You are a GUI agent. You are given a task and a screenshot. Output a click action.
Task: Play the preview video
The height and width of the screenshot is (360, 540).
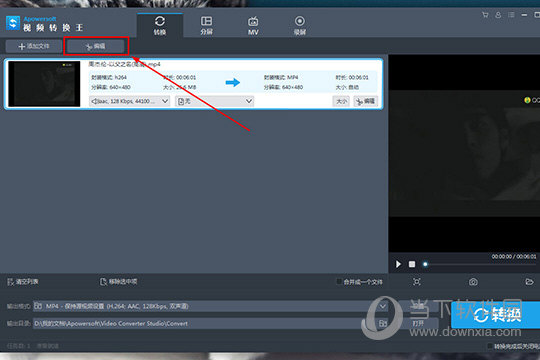[x=398, y=264]
